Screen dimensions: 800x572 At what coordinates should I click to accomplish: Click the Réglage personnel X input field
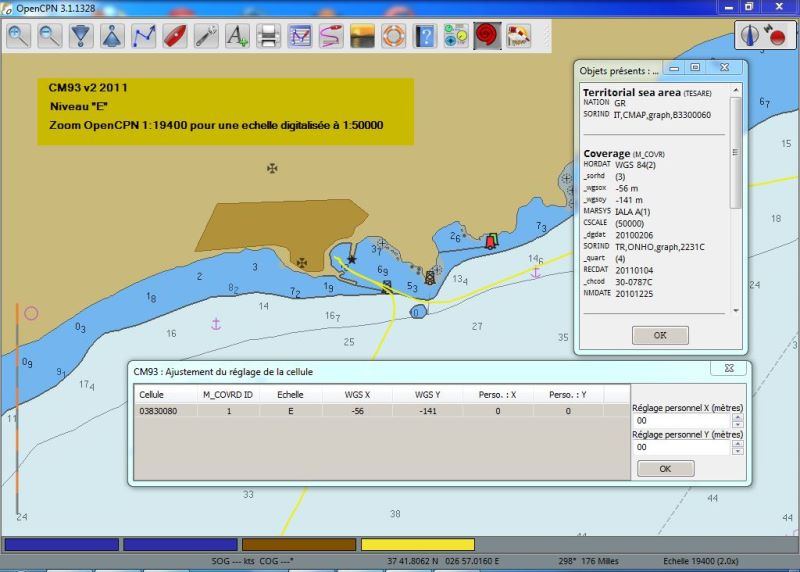(682, 420)
